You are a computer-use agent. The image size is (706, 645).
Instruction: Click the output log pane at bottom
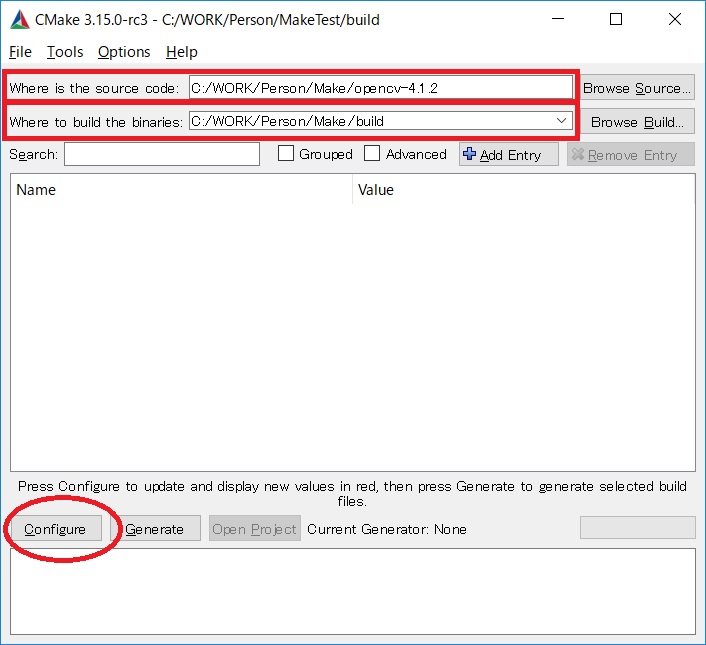point(353,591)
